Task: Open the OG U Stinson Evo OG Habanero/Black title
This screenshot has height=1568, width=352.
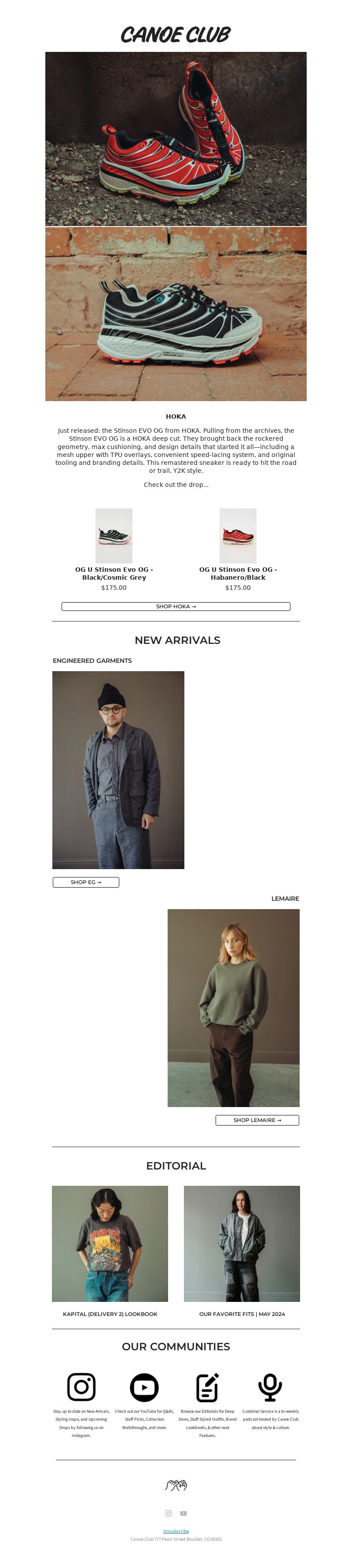Action: coord(238,574)
